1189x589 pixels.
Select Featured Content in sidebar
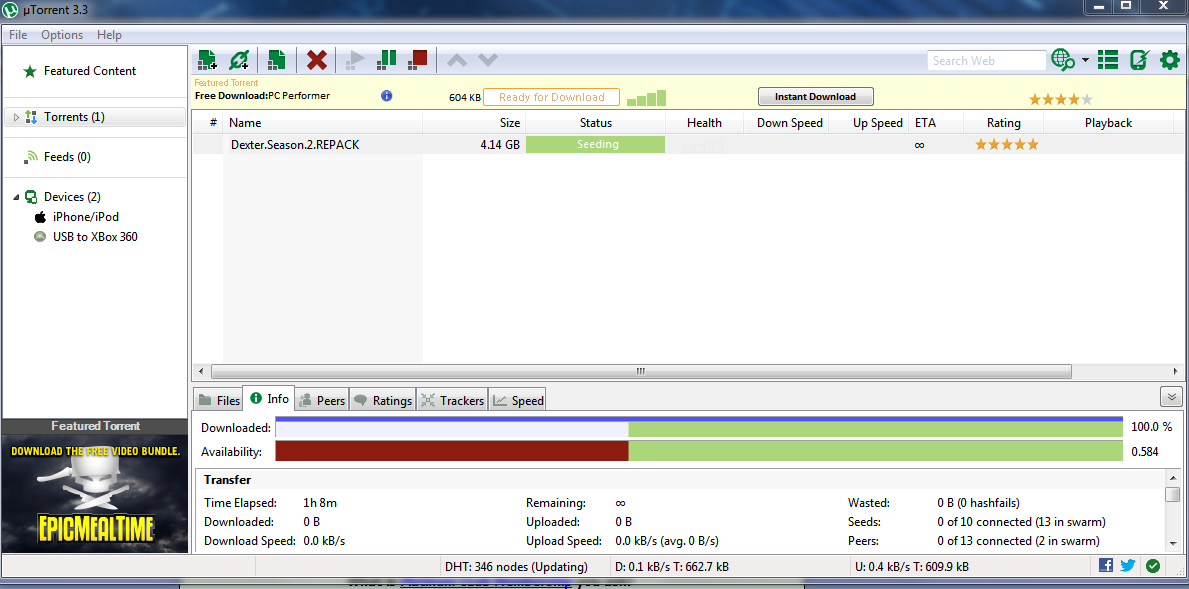click(89, 70)
